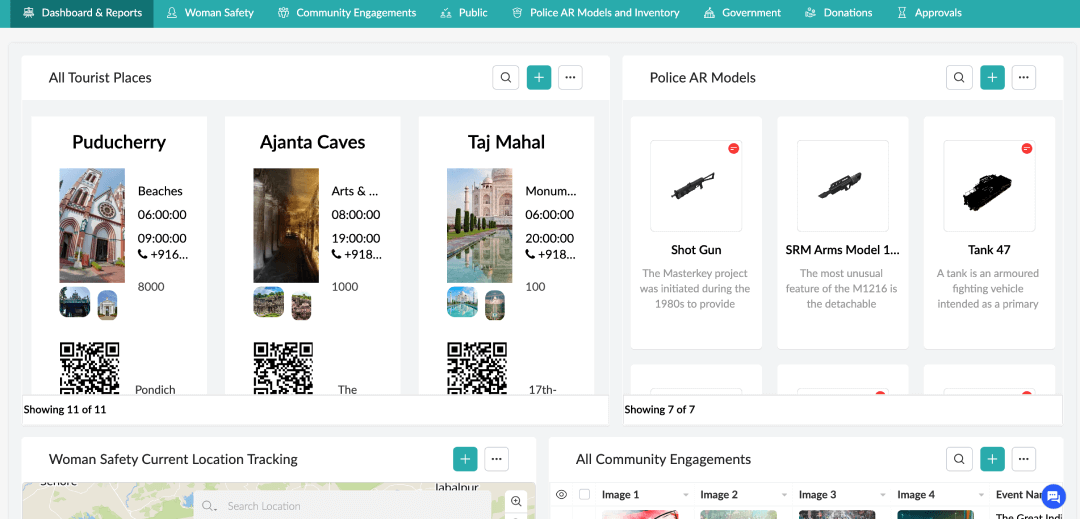
Task: Click '19:00:00' time on Ajanta Caves card
Action: (355, 238)
